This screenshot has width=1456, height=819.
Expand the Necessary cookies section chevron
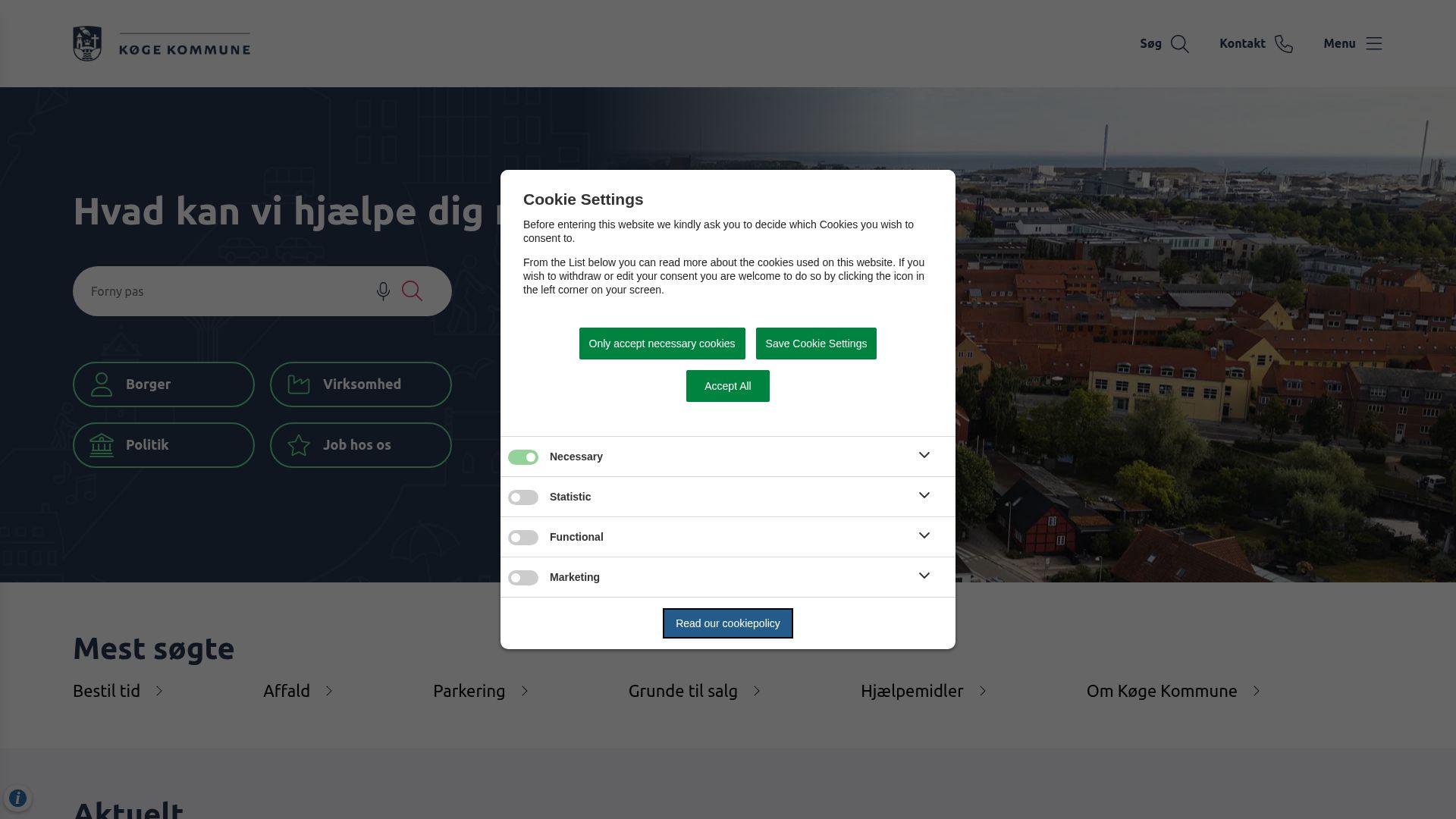[924, 456]
